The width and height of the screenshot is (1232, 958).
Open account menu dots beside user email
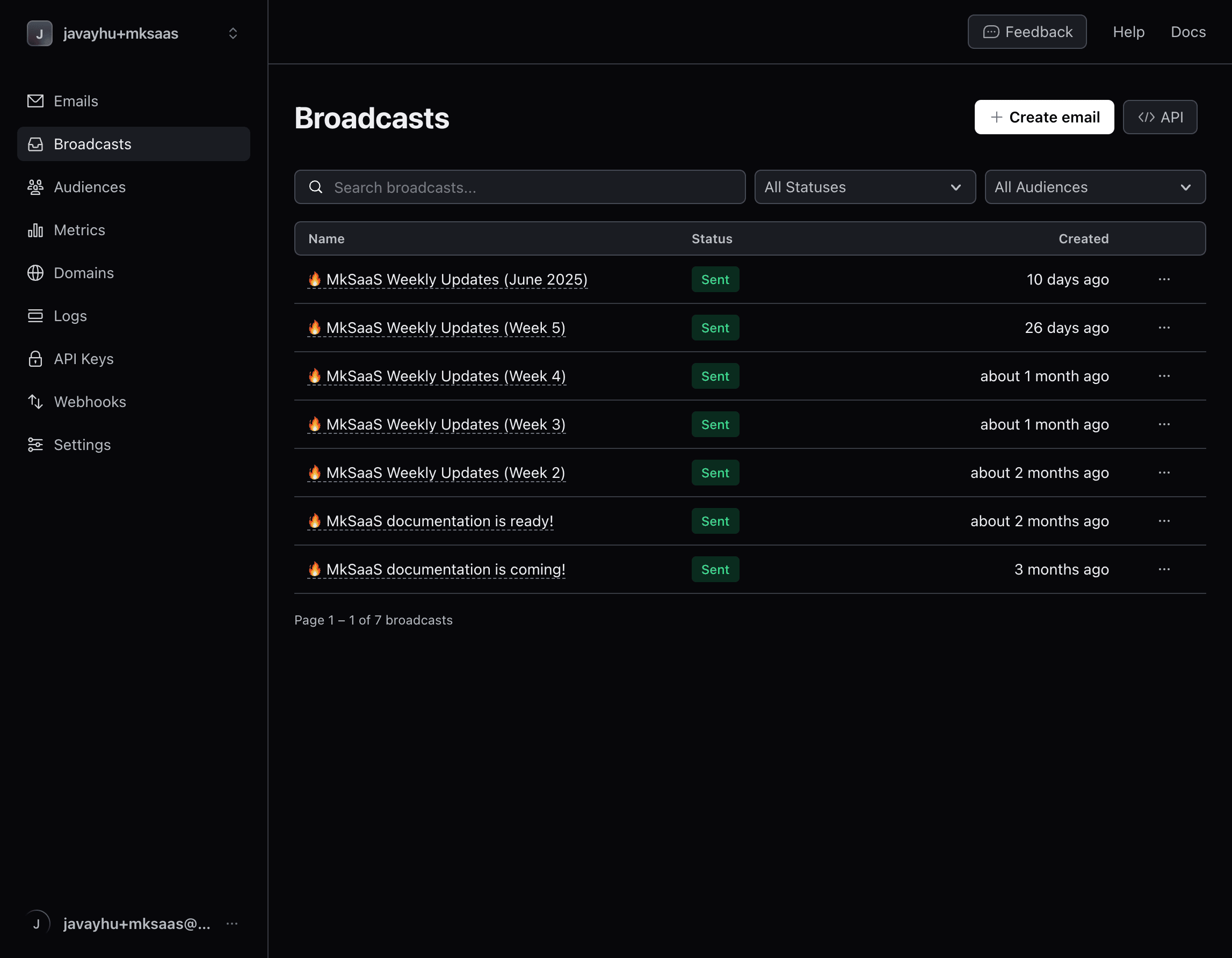click(x=232, y=924)
